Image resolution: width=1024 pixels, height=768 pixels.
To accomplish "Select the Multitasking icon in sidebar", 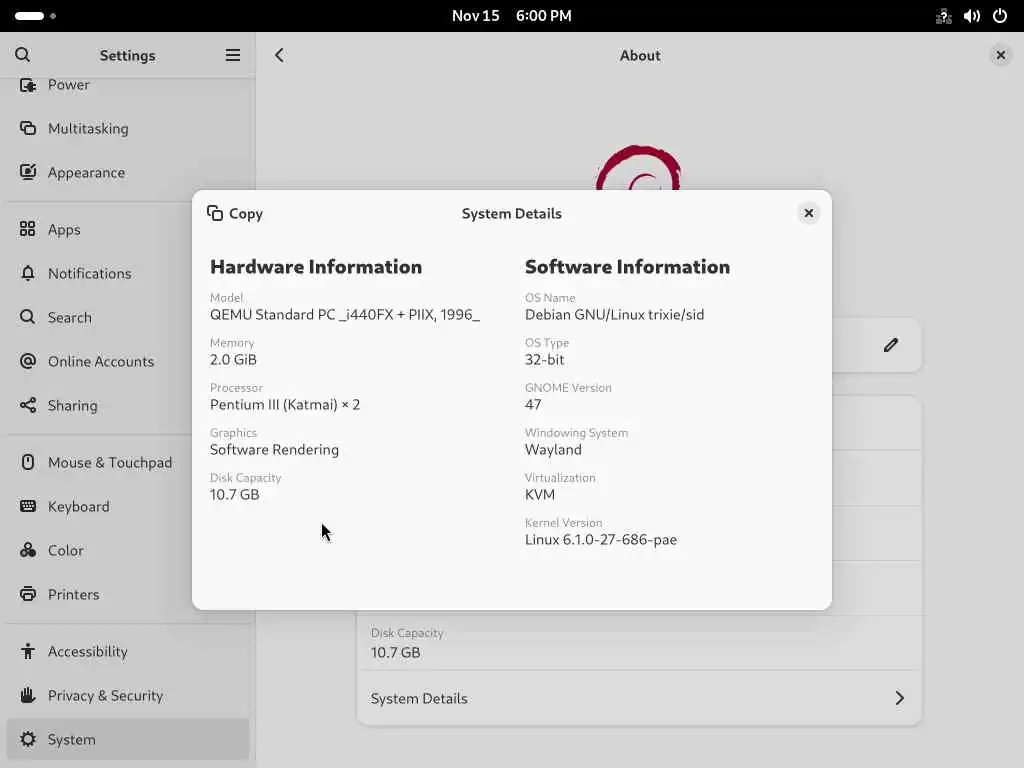I will 27,128.
